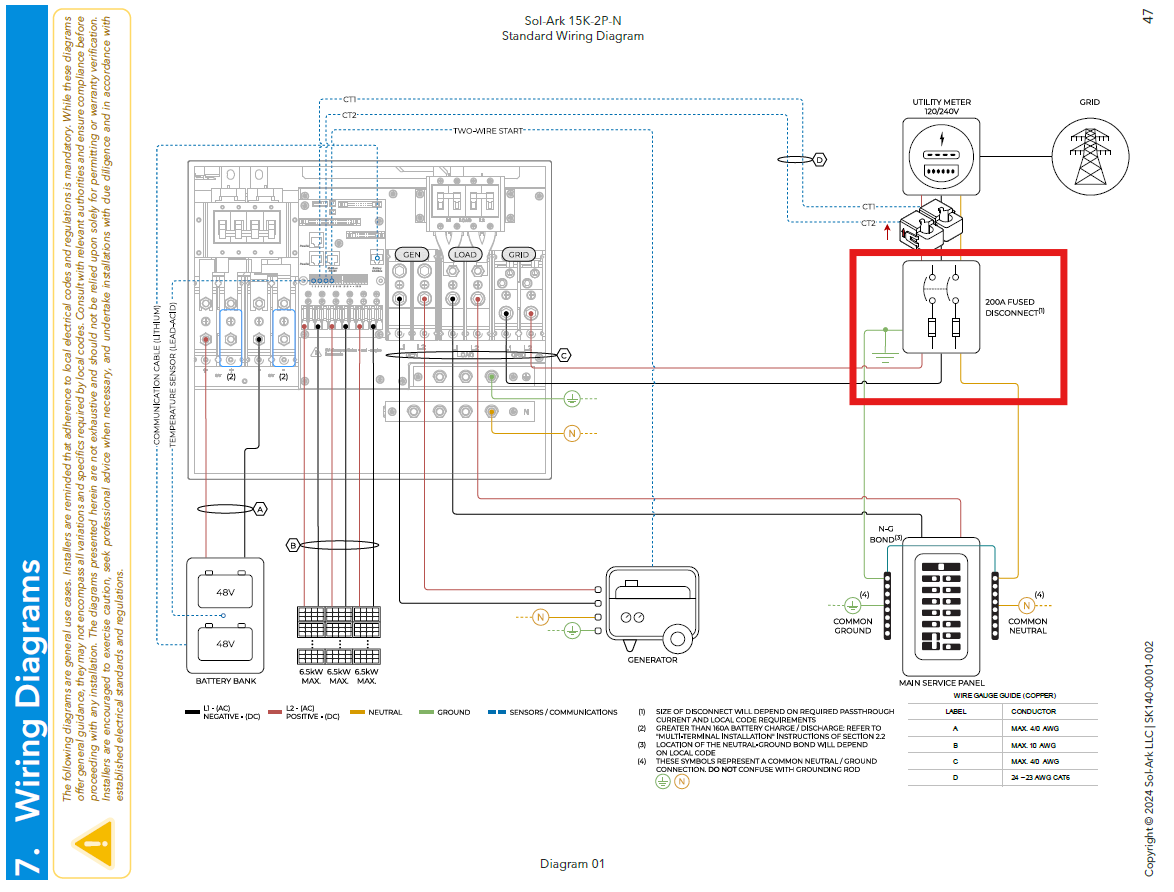
Task: Click the hexagon marker labeled C
Action: pos(565,355)
